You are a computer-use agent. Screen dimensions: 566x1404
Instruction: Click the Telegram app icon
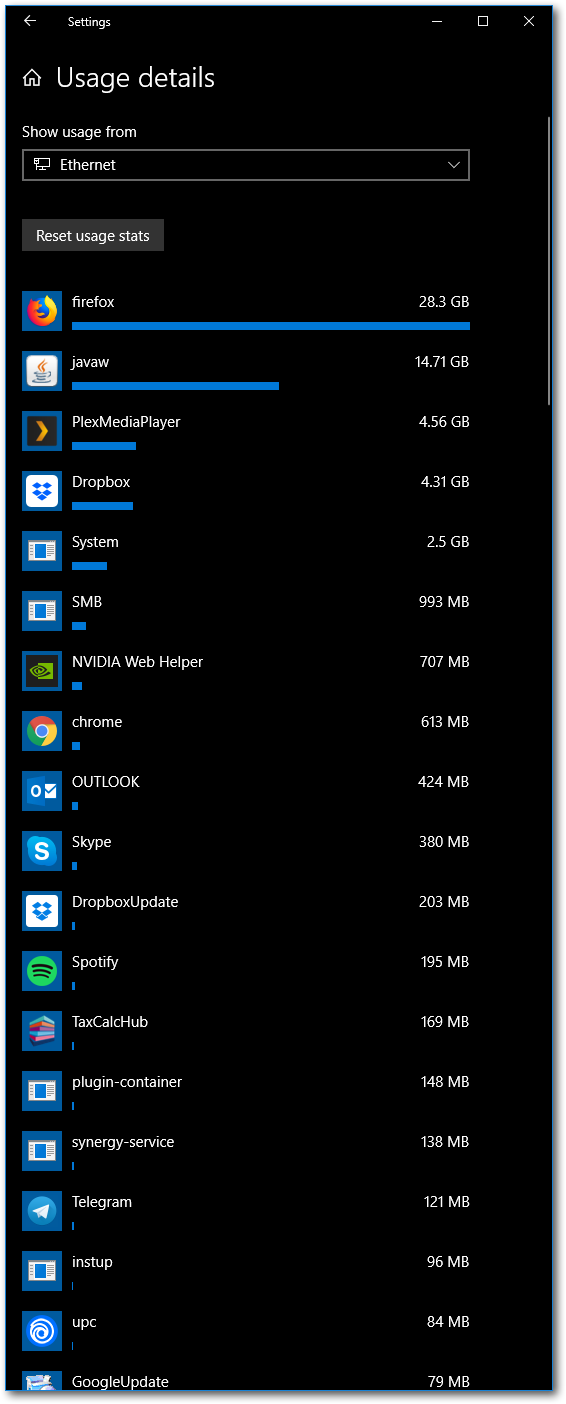pos(42,1211)
